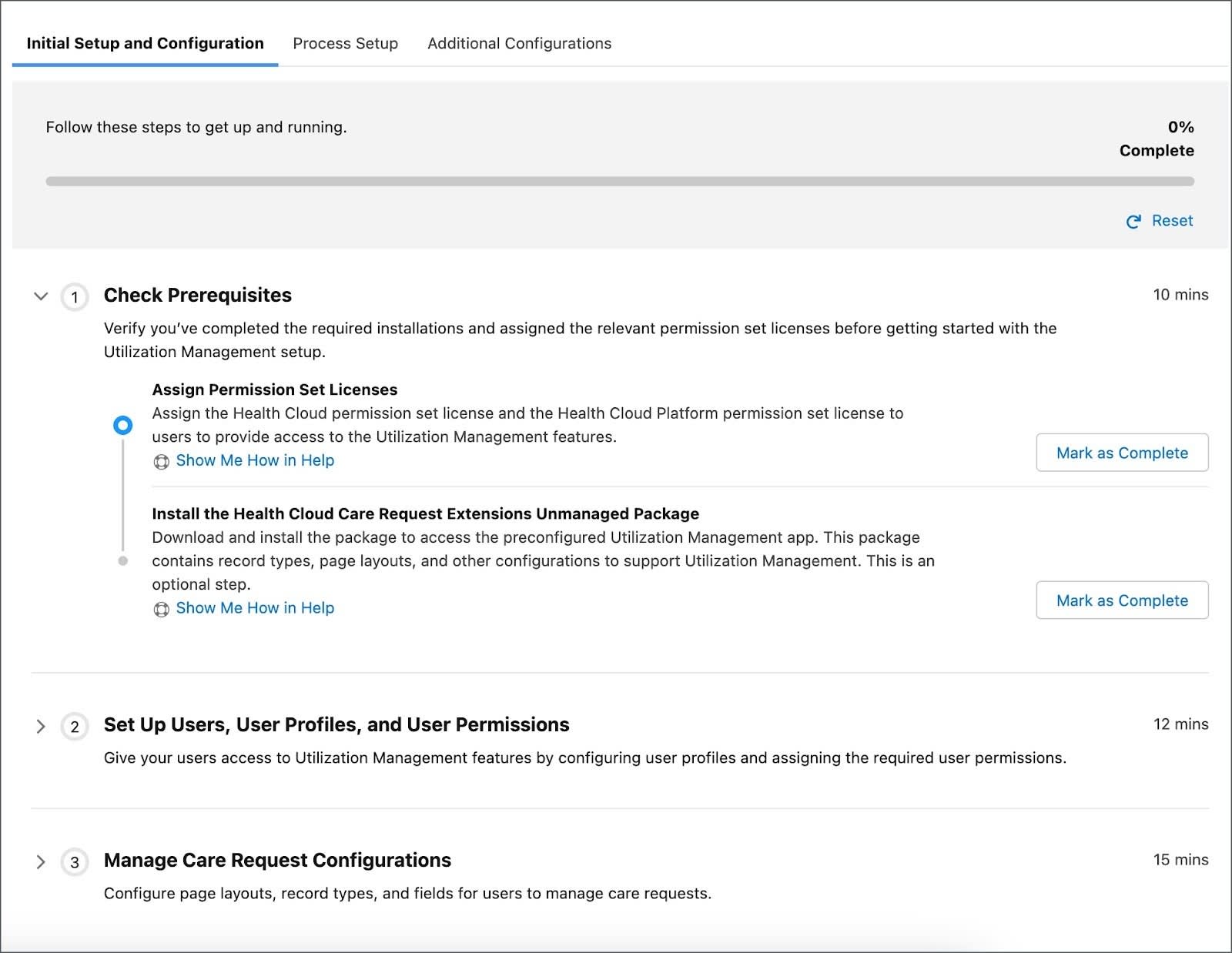The image size is (1232, 953).
Task: Toggle completion of the unmanaged package step
Action: [1121, 600]
